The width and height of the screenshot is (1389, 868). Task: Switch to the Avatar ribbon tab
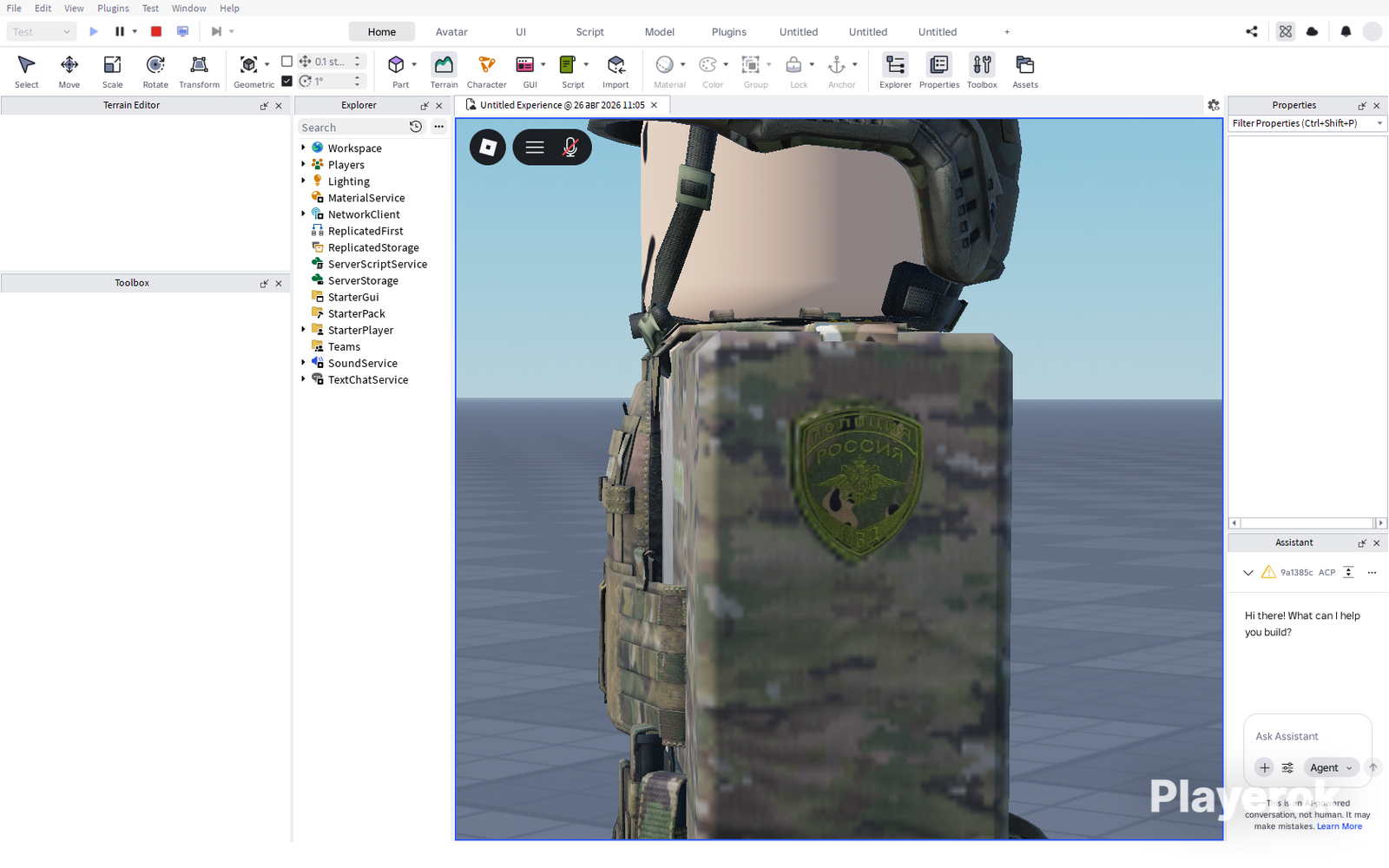(x=451, y=32)
